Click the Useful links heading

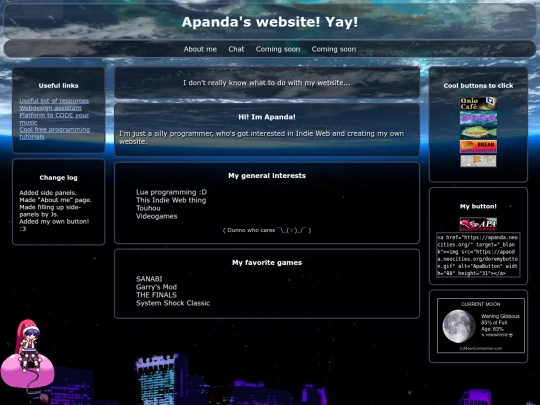59,85
